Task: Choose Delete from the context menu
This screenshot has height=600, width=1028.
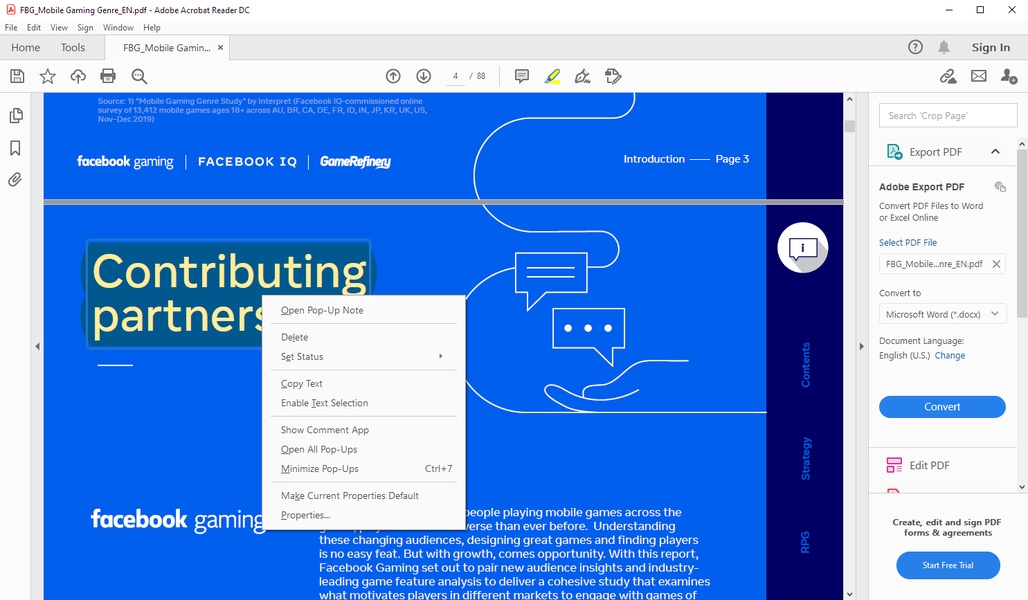Action: (x=295, y=338)
